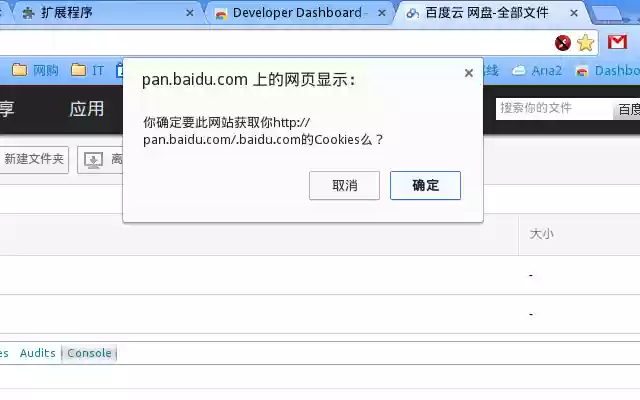Close the Developer Dashboard tab
This screenshot has width=640, height=400.
(x=382, y=13)
